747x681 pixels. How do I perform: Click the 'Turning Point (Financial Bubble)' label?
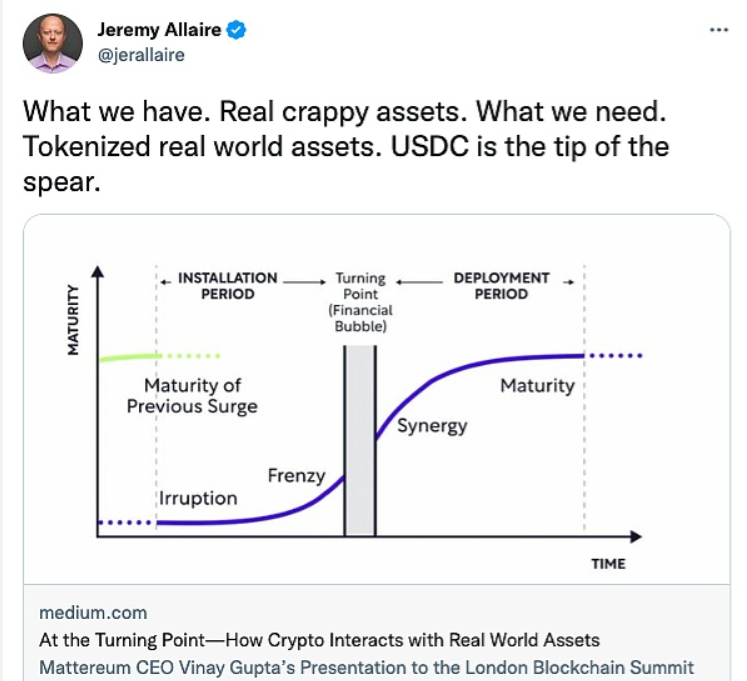[x=360, y=302]
